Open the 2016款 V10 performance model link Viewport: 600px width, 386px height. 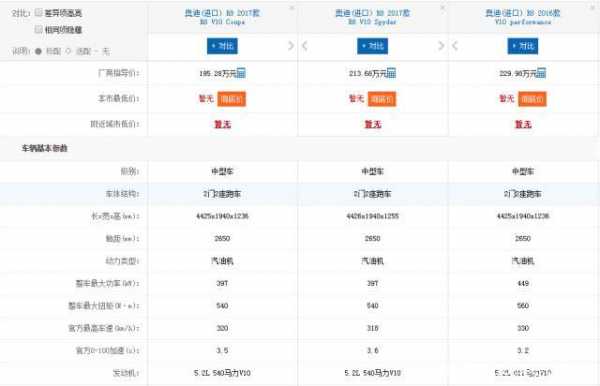pyautogui.click(x=523, y=17)
